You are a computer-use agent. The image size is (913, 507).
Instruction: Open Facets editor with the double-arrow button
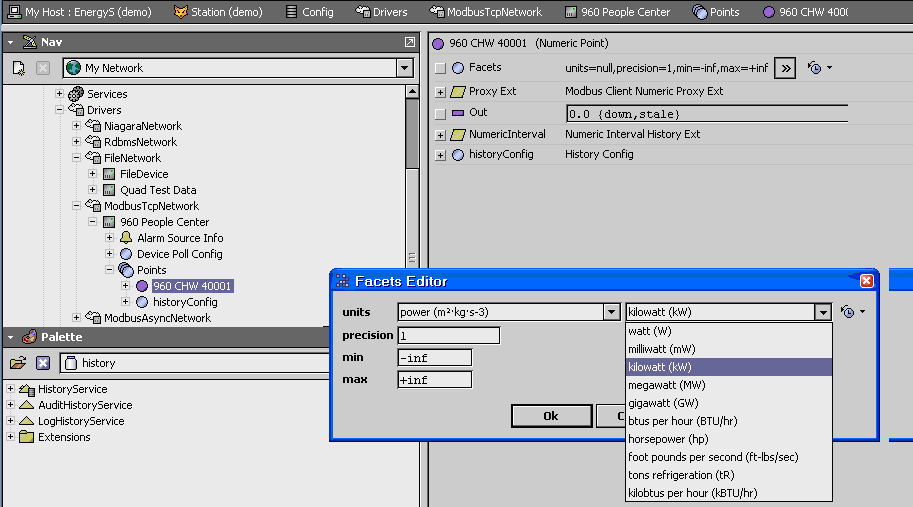786,68
